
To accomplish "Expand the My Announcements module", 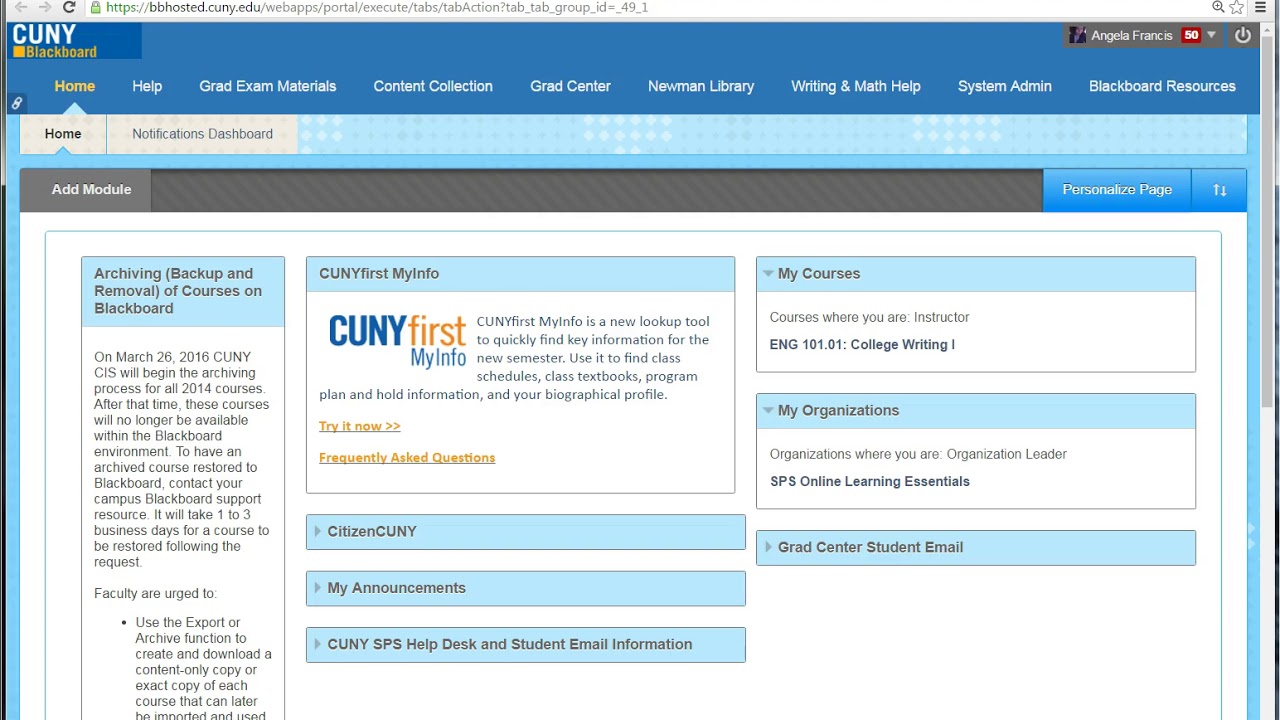I will click(x=318, y=588).
